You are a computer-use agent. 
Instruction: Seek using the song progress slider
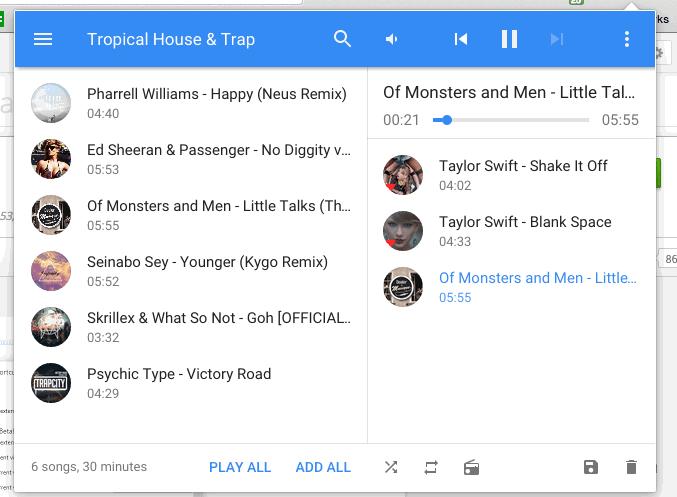511,120
